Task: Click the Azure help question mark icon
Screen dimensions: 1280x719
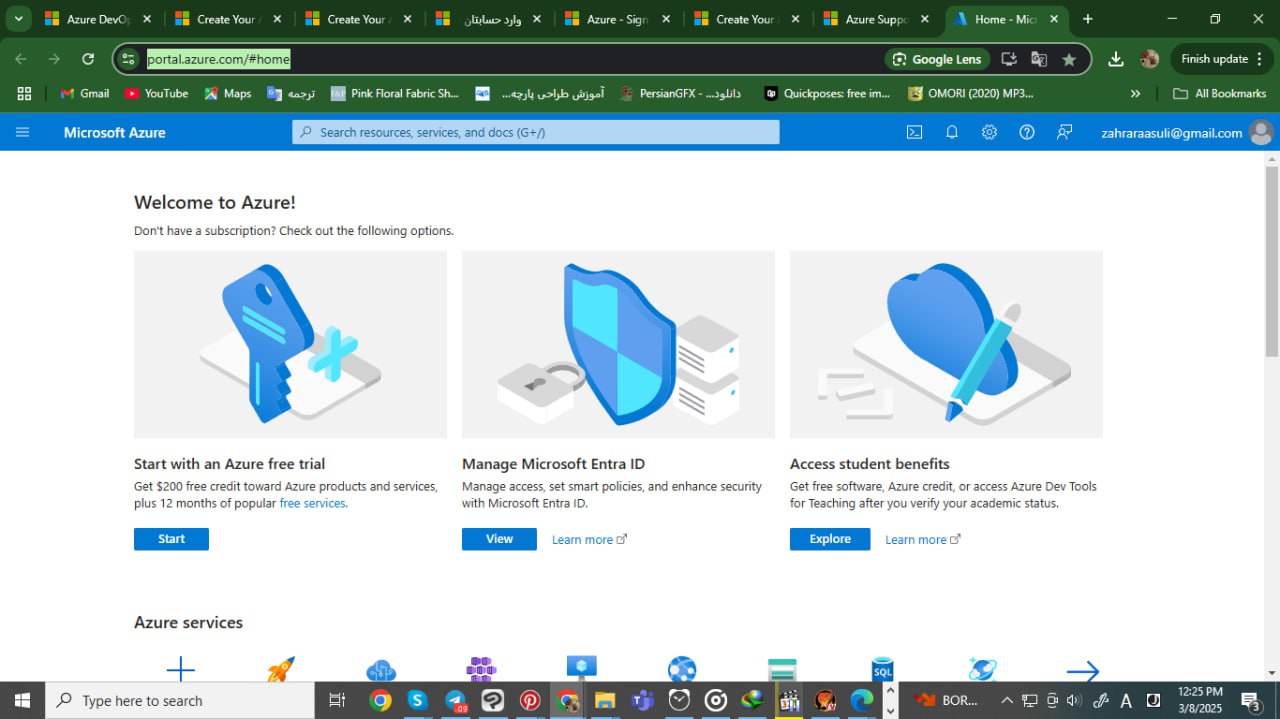Action: [x=1027, y=132]
